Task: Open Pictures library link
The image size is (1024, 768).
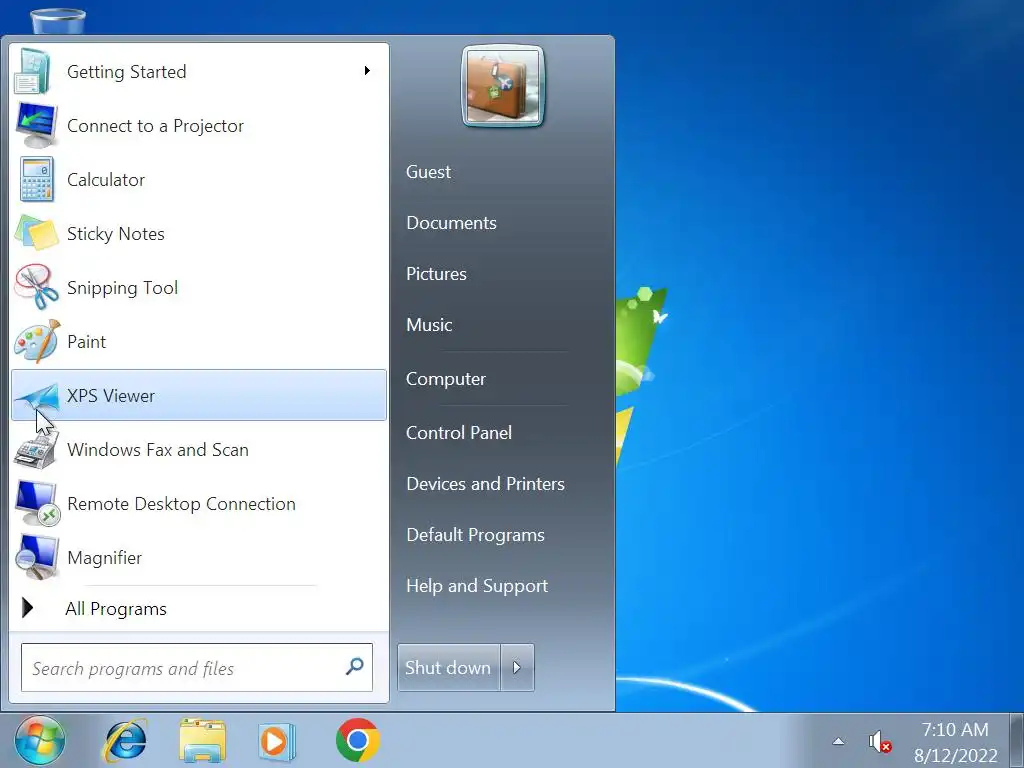Action: [436, 274]
